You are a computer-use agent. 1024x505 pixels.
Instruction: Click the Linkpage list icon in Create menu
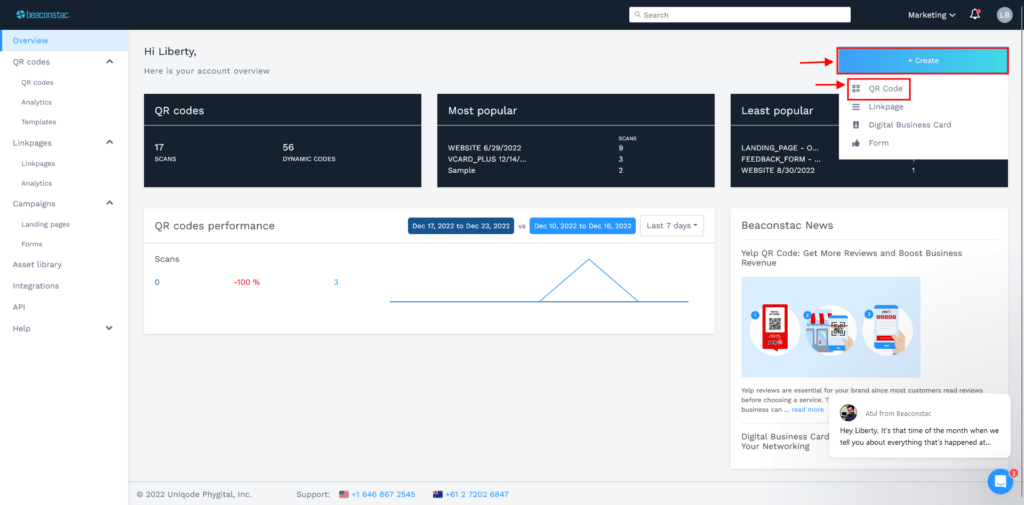point(856,106)
